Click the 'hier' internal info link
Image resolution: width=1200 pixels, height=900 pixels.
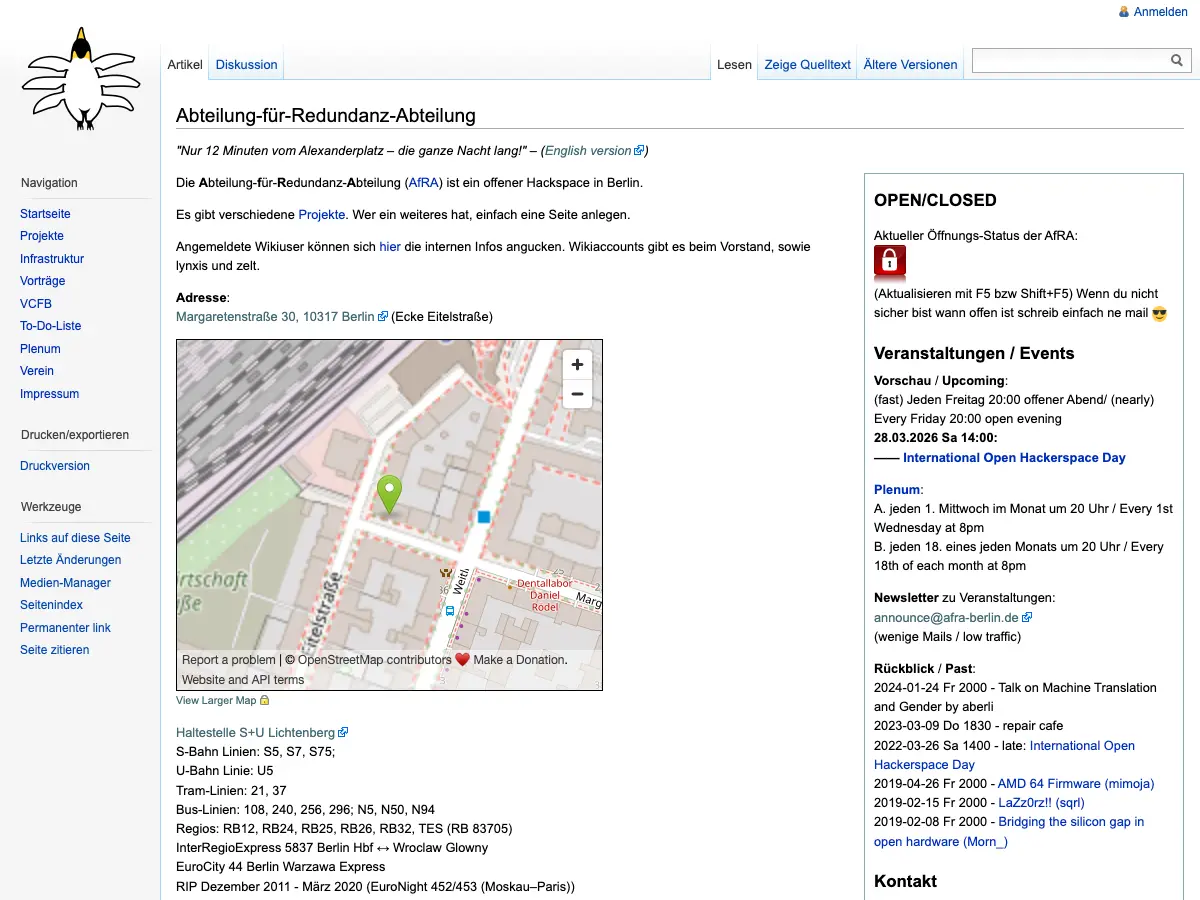tap(390, 247)
